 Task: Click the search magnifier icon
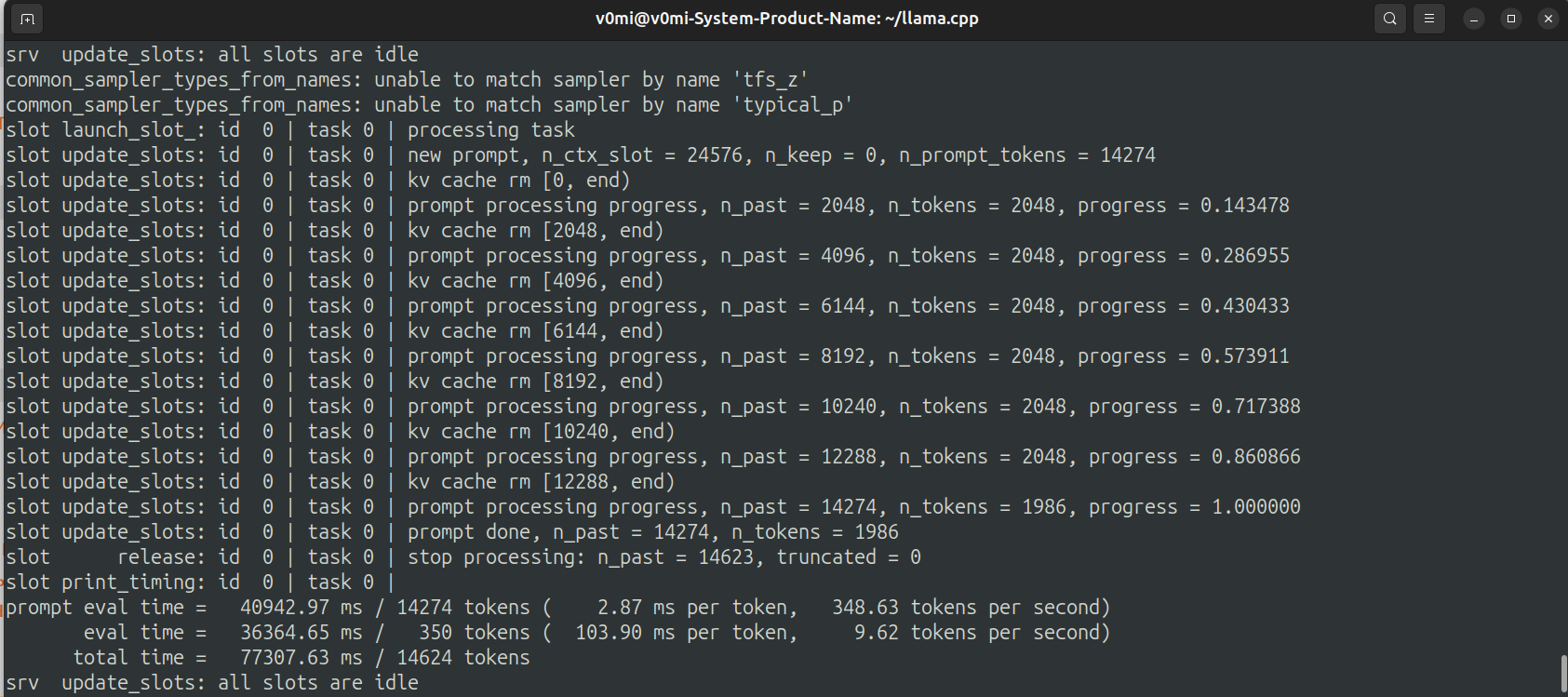(1389, 19)
